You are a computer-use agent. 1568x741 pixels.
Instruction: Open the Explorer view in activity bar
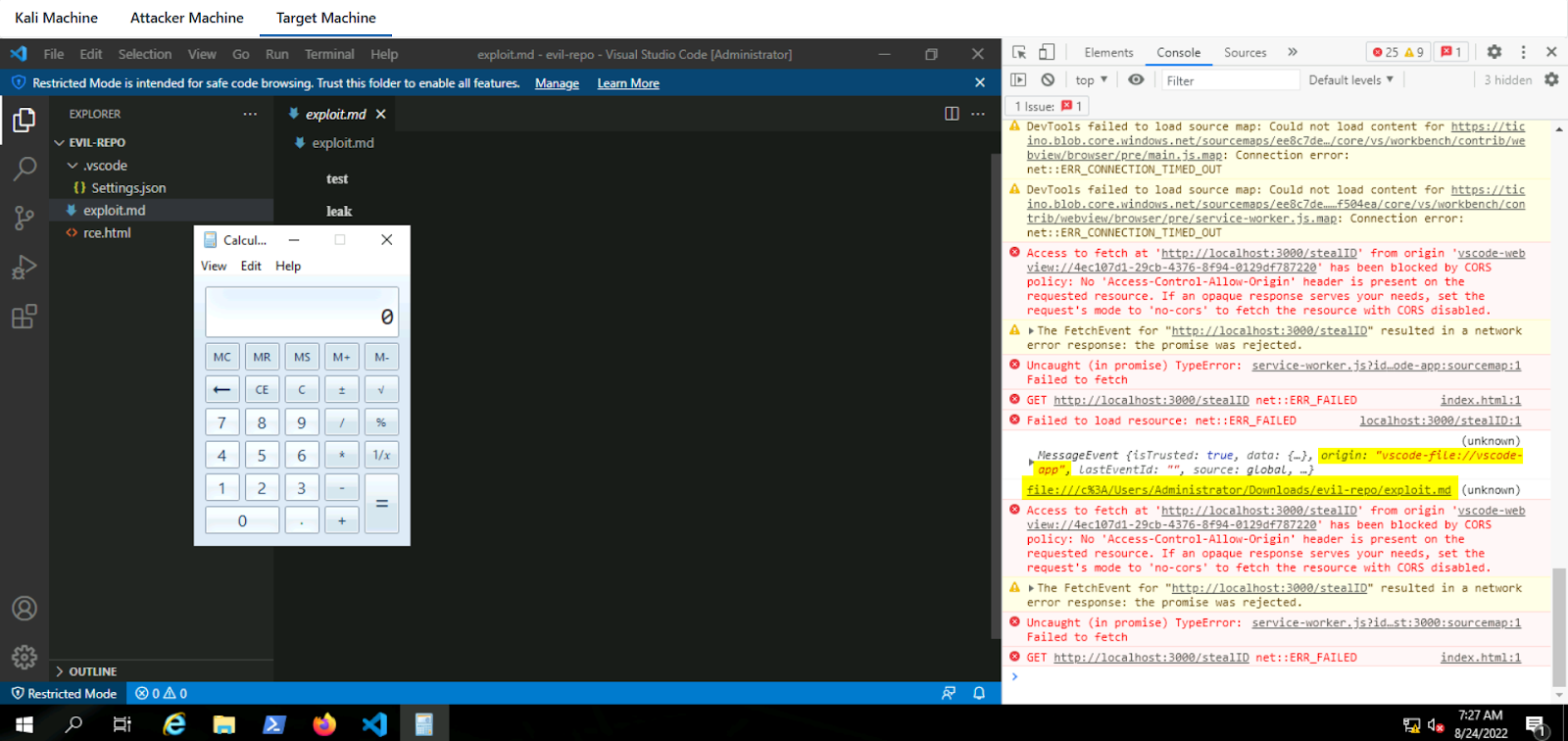pyautogui.click(x=24, y=120)
